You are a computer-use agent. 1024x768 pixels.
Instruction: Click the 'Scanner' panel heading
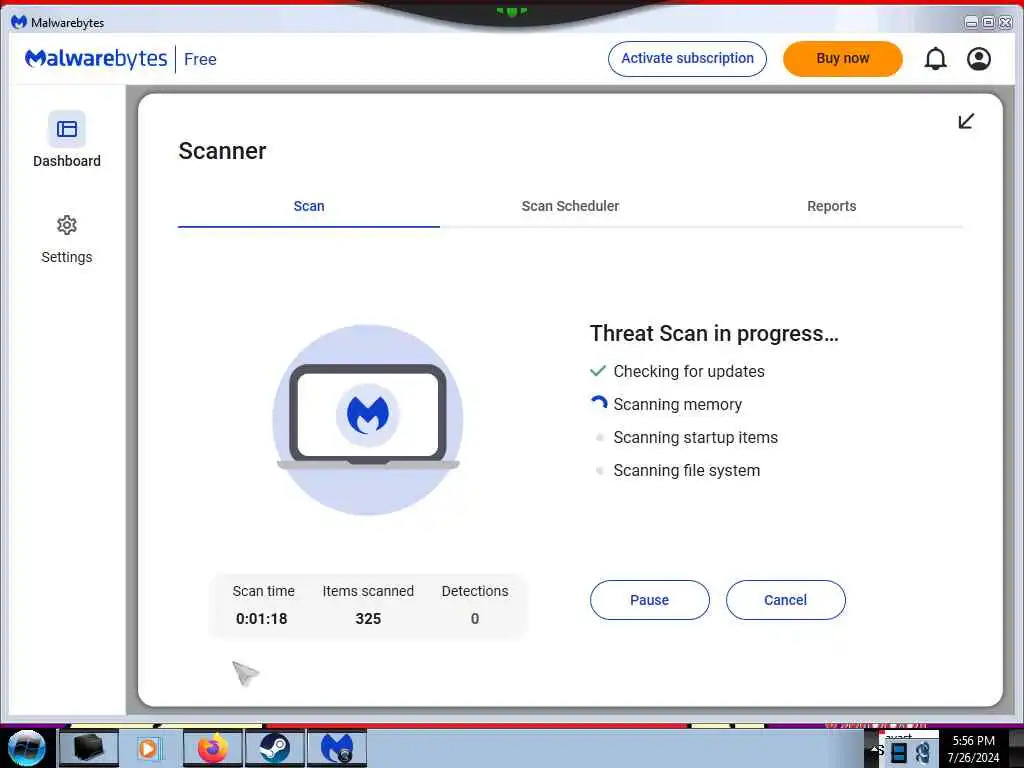(x=222, y=151)
